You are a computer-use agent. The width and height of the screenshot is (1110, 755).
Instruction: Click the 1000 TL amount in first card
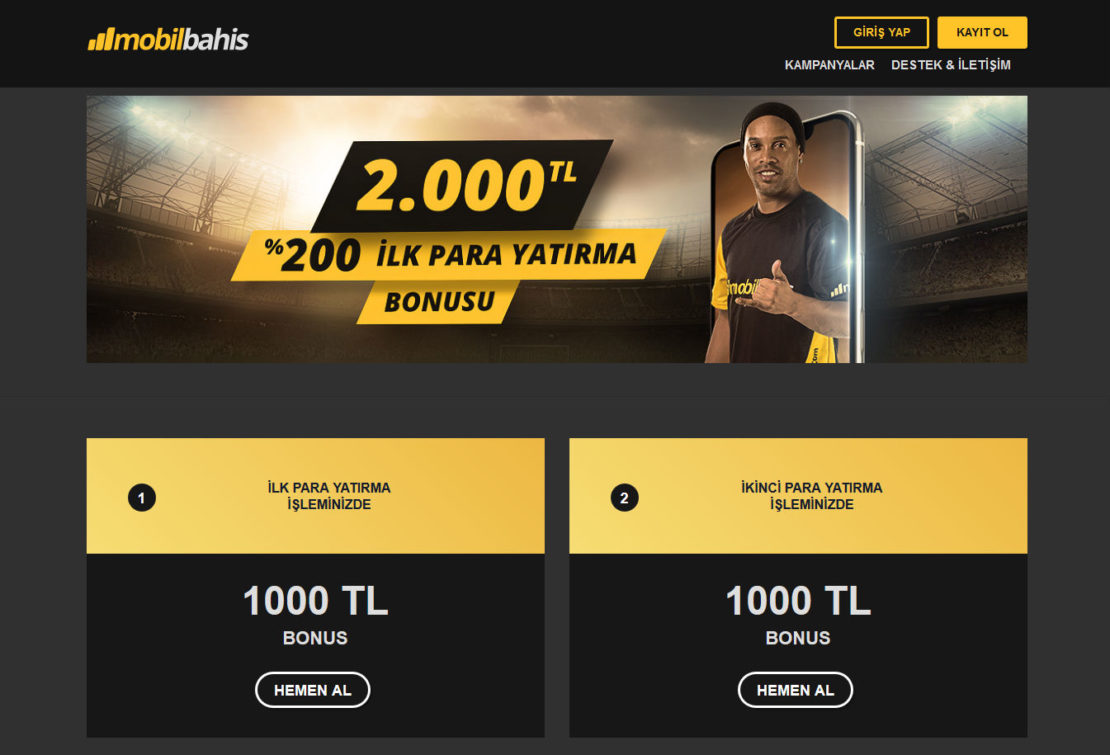[x=316, y=601]
